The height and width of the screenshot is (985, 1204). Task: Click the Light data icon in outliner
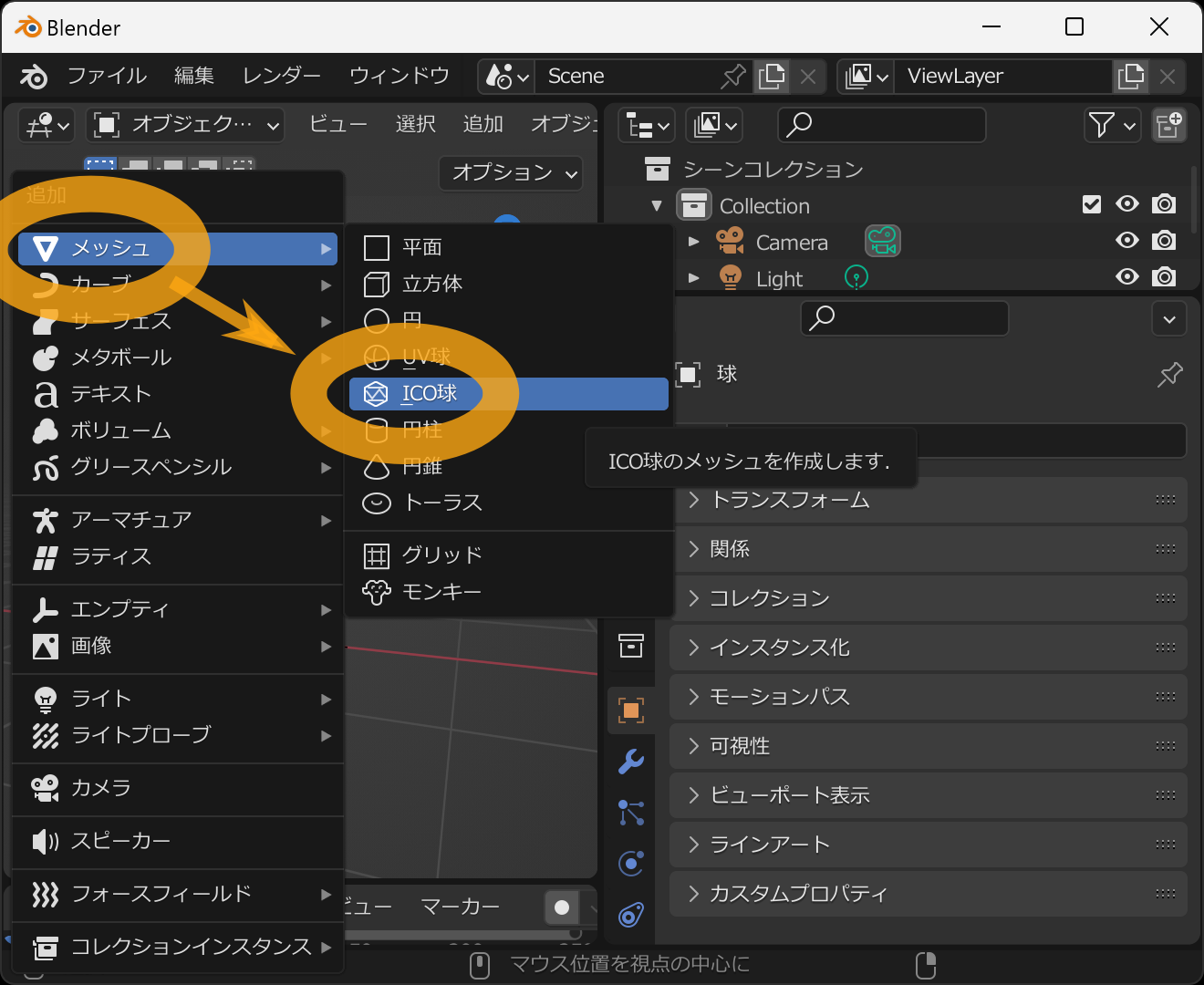pyautogui.click(x=856, y=277)
